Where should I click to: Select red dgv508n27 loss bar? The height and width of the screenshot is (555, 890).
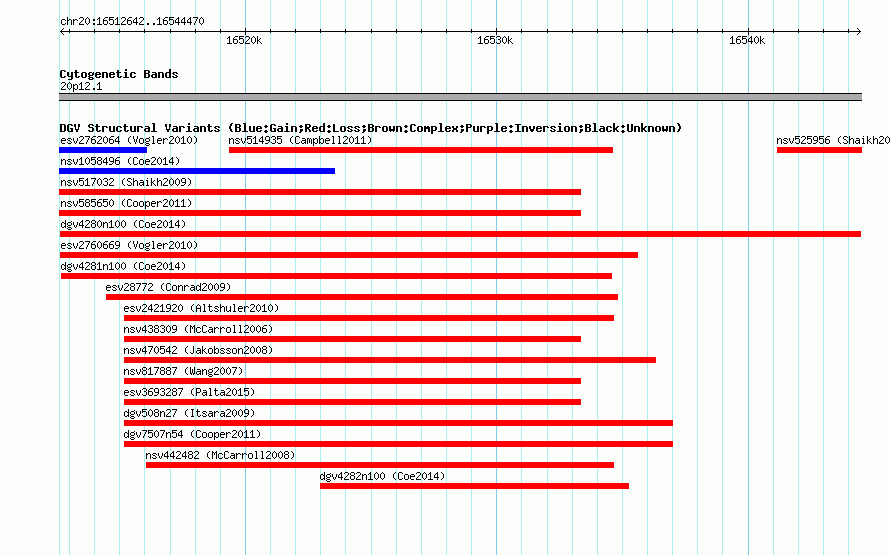click(x=398, y=423)
